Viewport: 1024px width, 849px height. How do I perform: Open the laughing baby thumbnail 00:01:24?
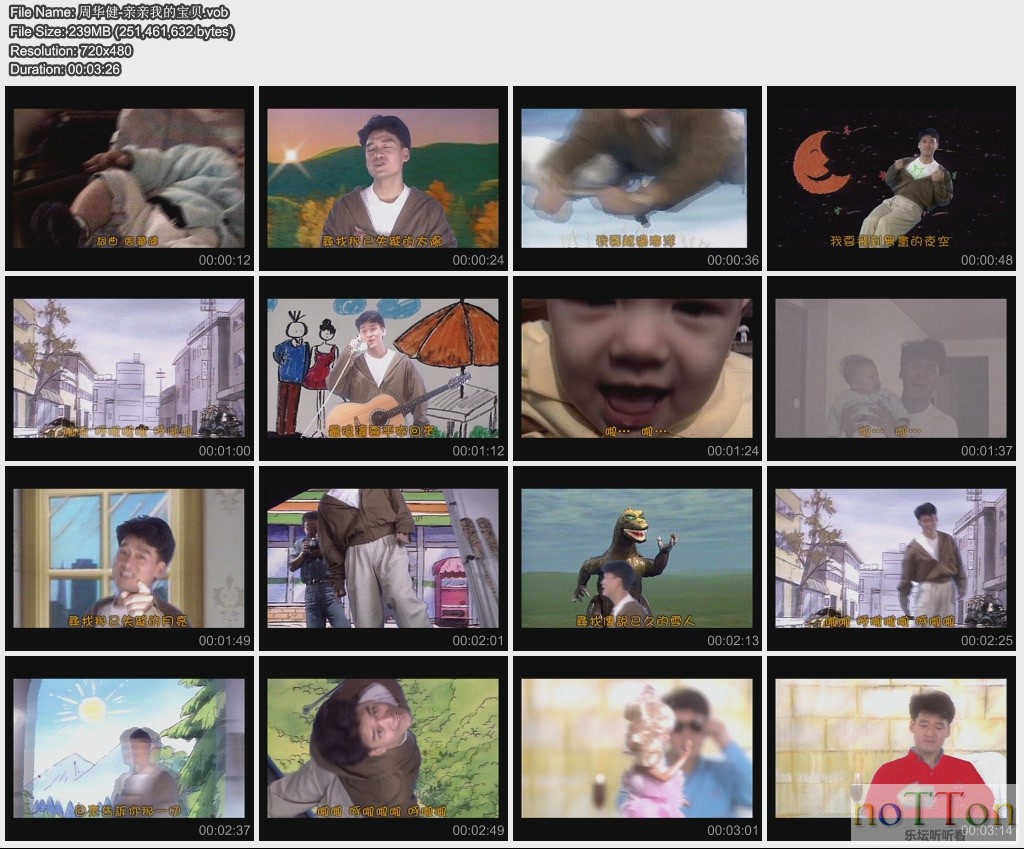[x=637, y=369]
